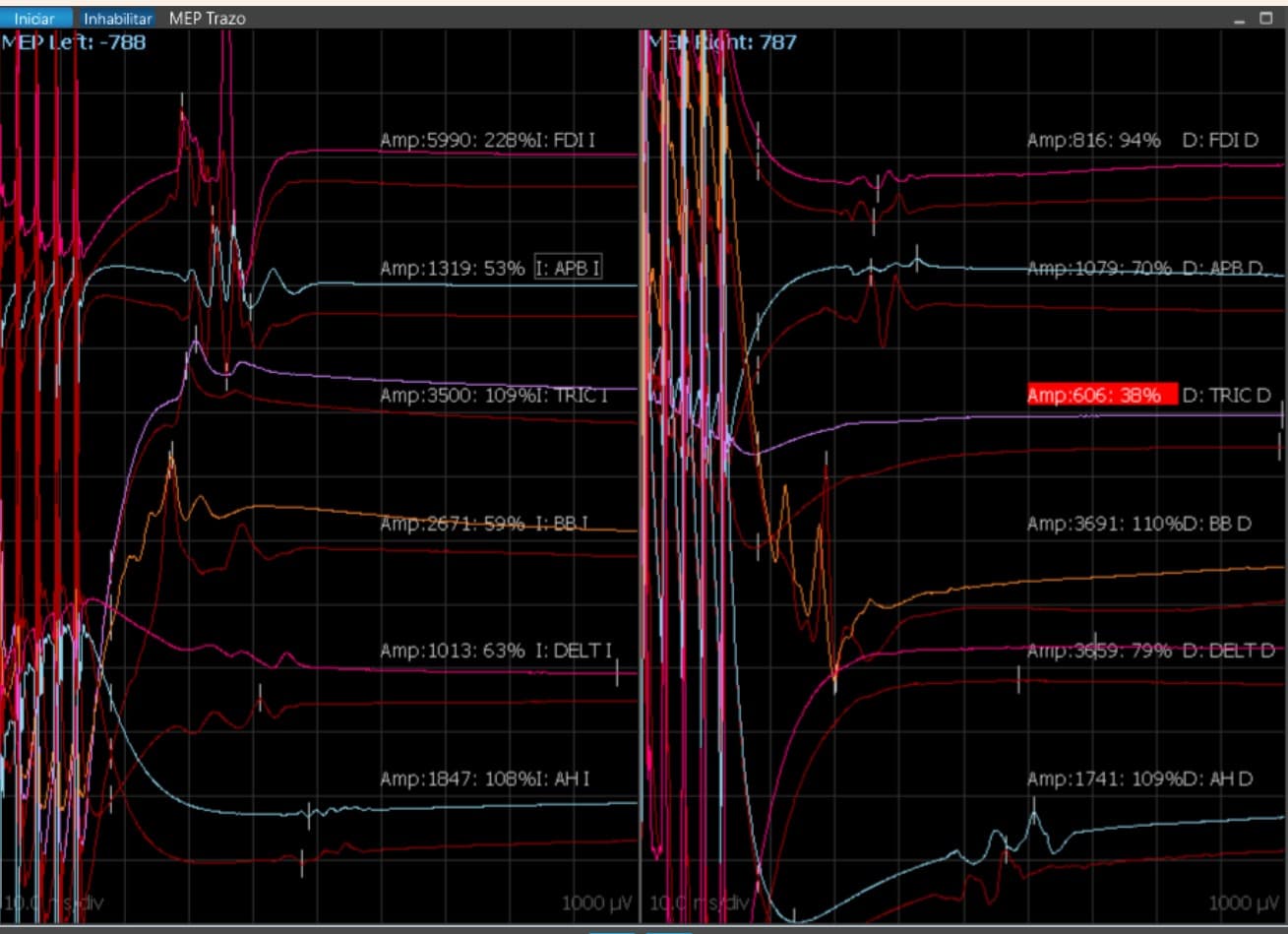This screenshot has height=934, width=1288.
Task: Select the D: TRIC D channel label
Action: pyautogui.click(x=1226, y=395)
